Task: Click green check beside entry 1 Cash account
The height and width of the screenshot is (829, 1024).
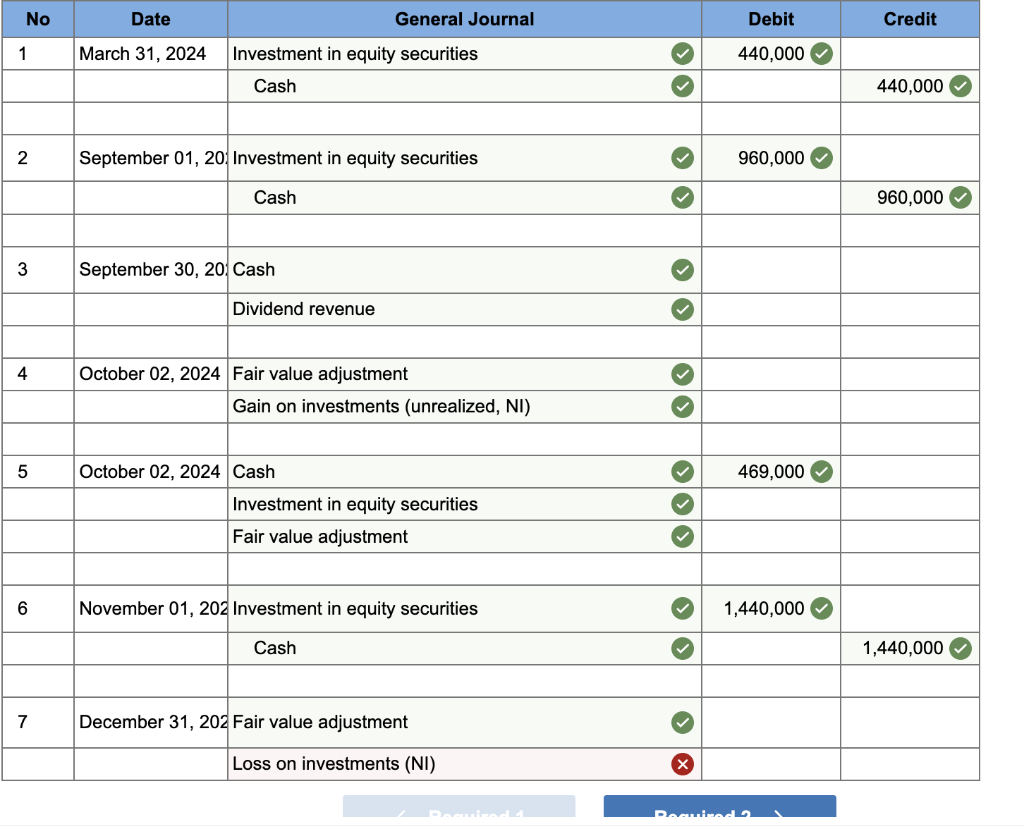Action: pyautogui.click(x=682, y=86)
